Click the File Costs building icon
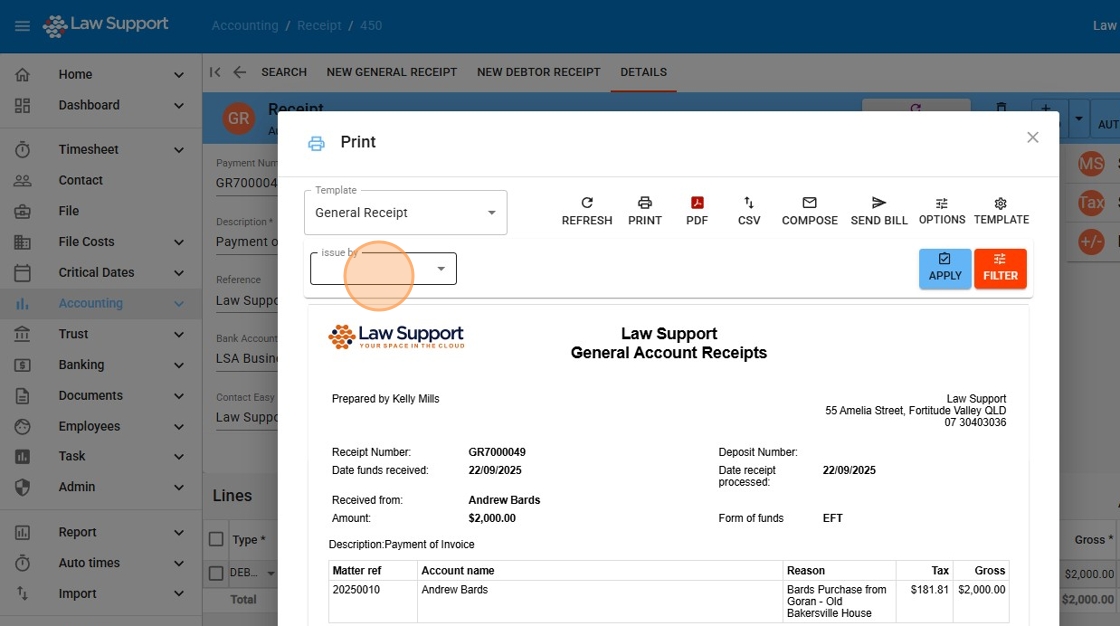Image resolution: width=1120 pixels, height=626 pixels. [22, 242]
